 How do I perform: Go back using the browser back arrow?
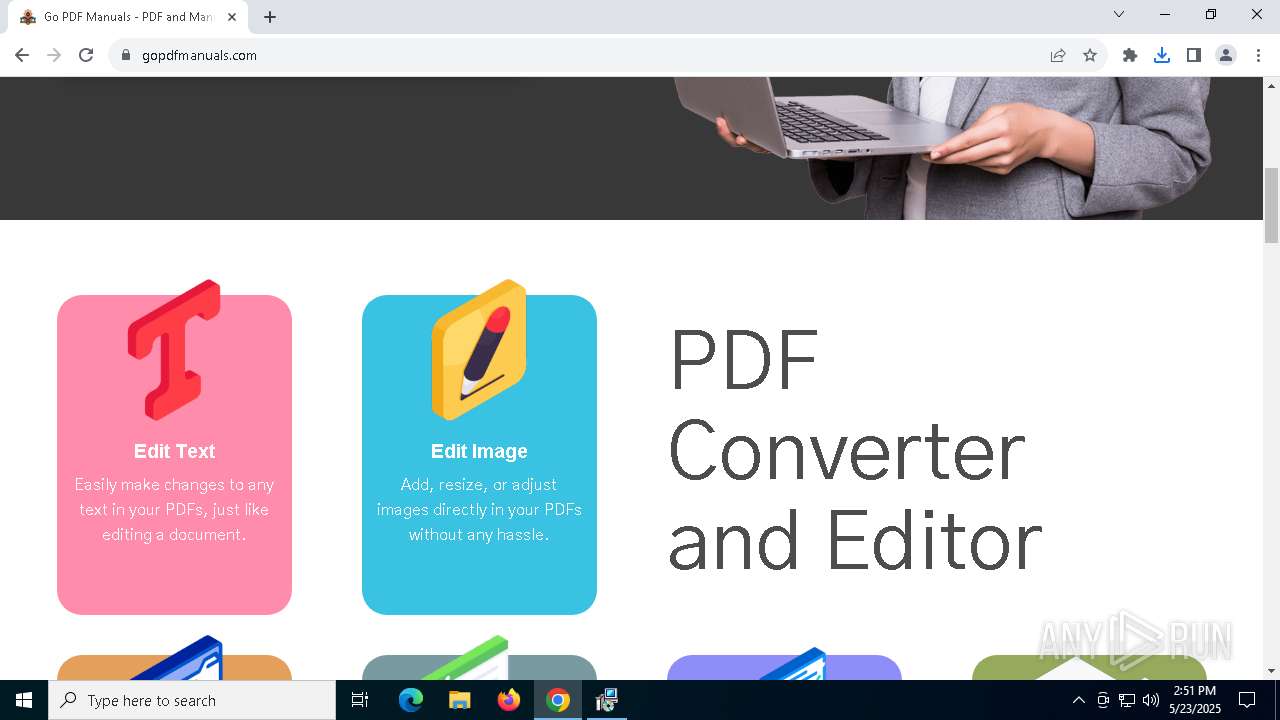[22, 55]
